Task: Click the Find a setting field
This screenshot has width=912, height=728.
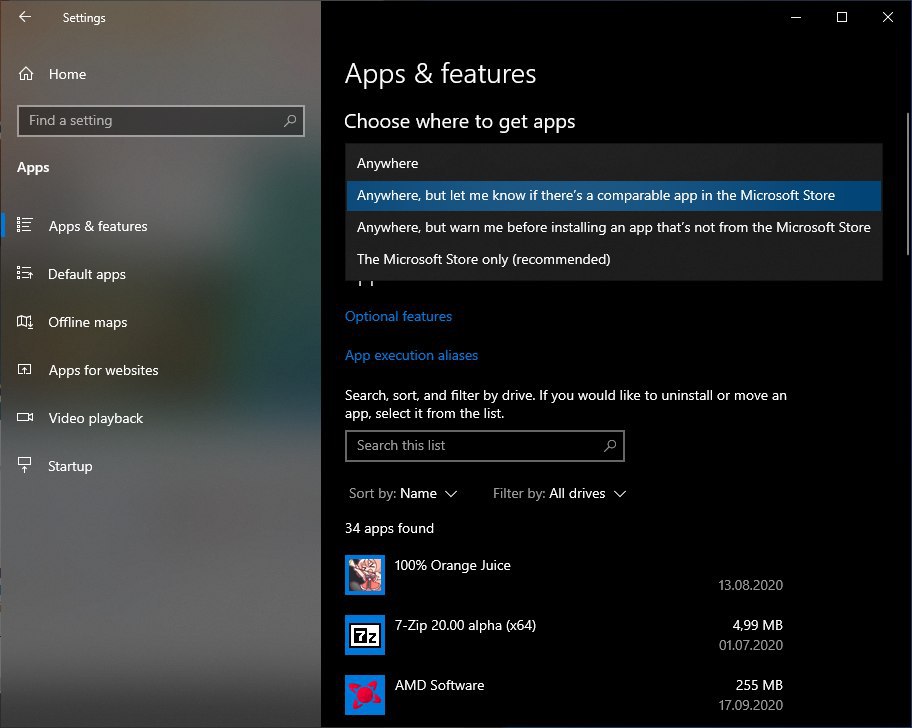Action: [x=161, y=121]
